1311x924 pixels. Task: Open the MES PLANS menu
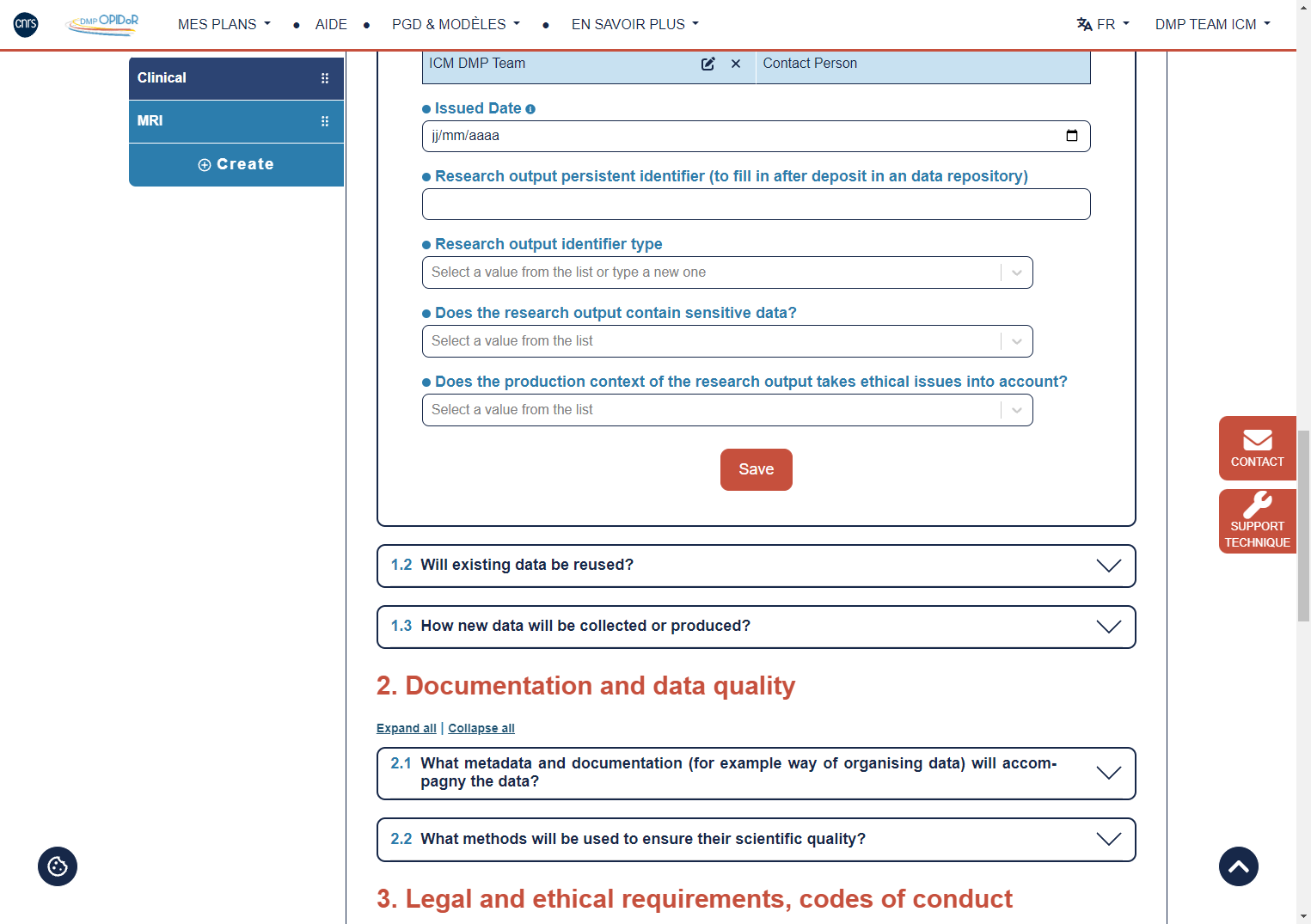click(x=224, y=24)
